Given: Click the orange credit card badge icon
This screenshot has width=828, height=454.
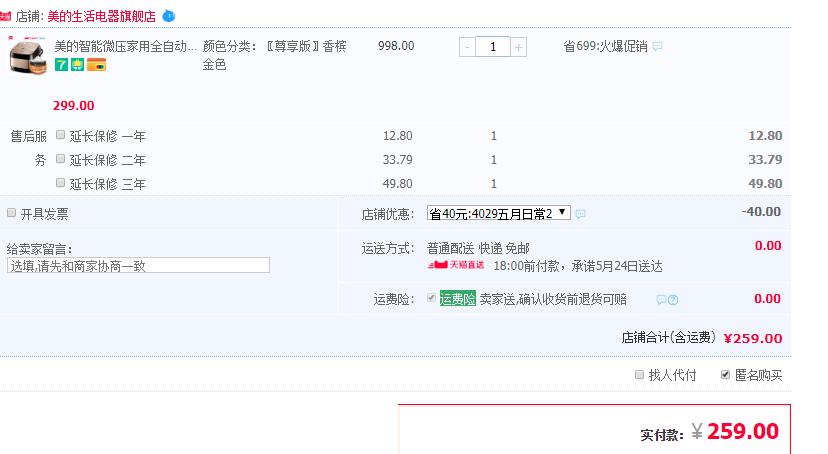Looking at the screenshot, I should 97,65.
